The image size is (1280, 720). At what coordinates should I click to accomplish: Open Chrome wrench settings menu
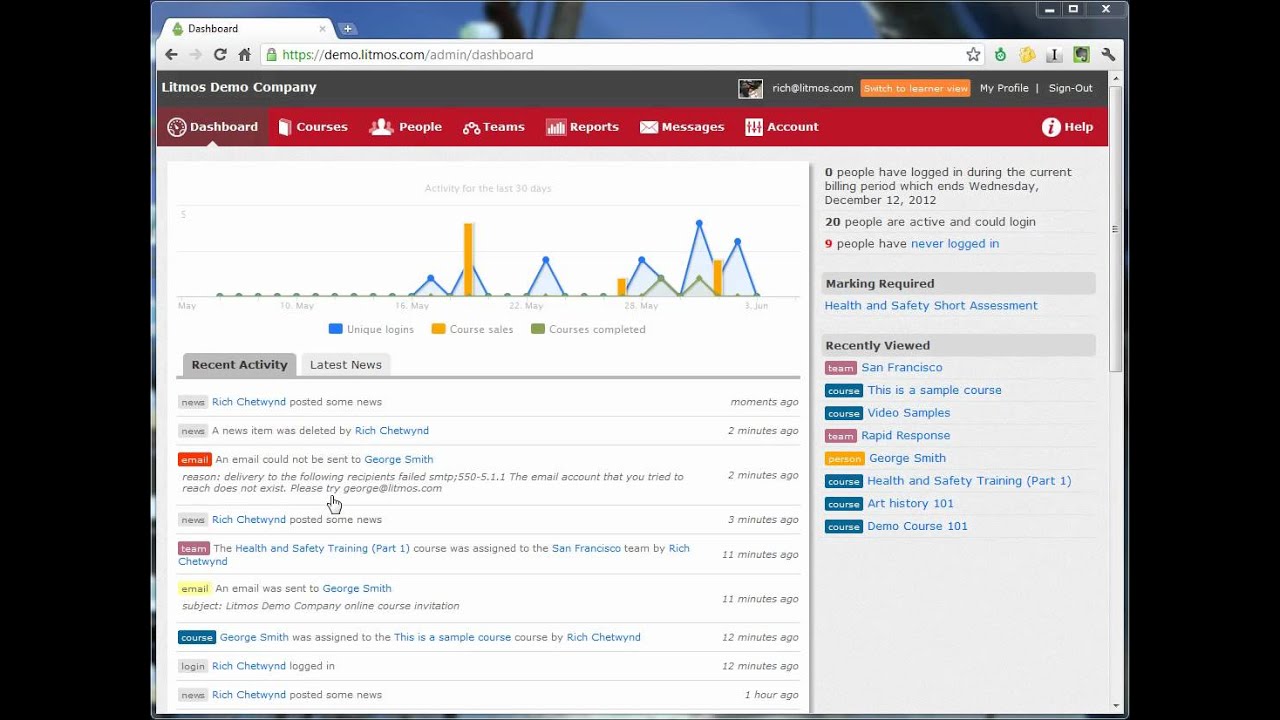pyautogui.click(x=1108, y=55)
